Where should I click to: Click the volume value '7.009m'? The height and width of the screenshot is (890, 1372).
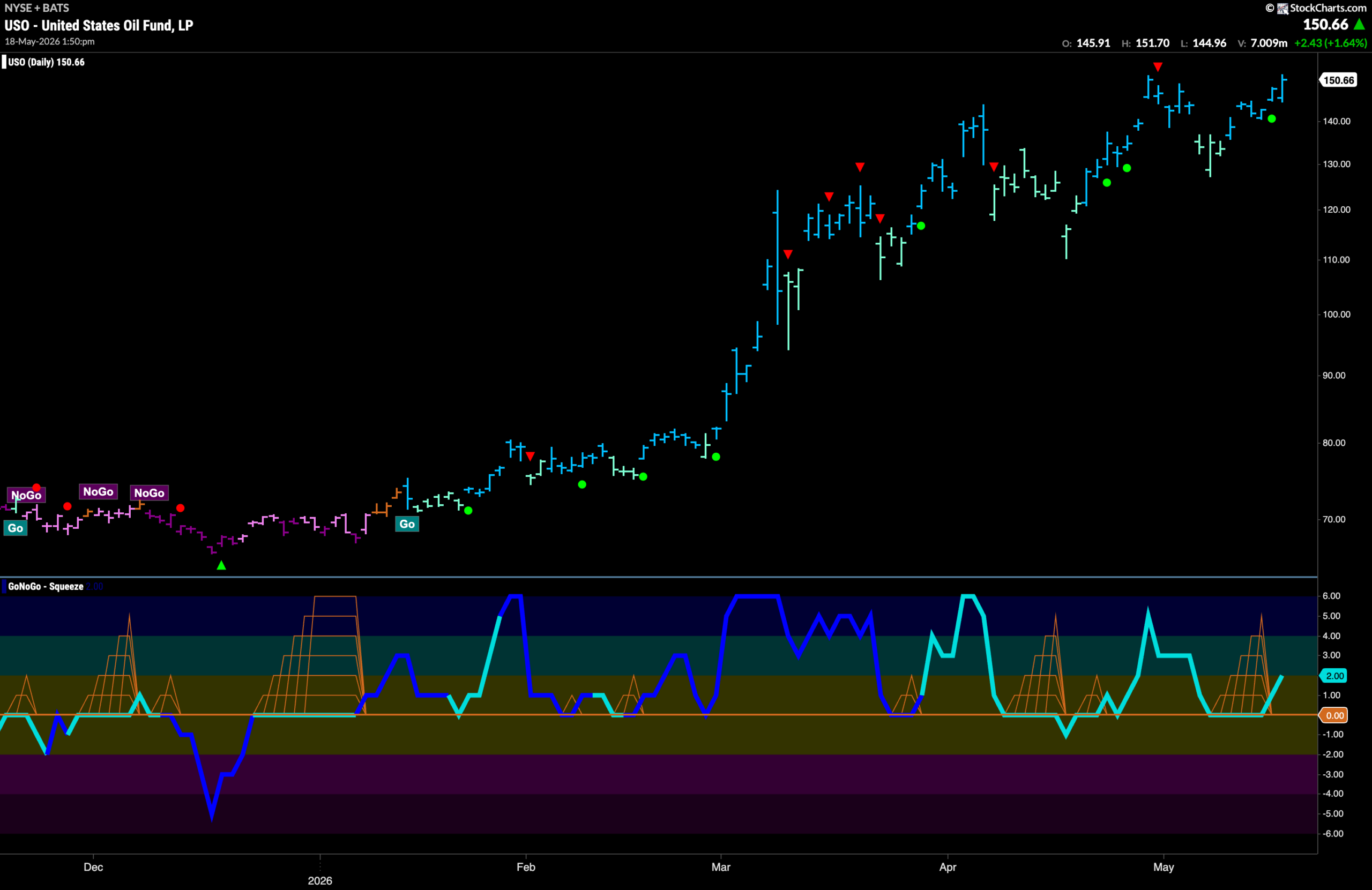1268,43
